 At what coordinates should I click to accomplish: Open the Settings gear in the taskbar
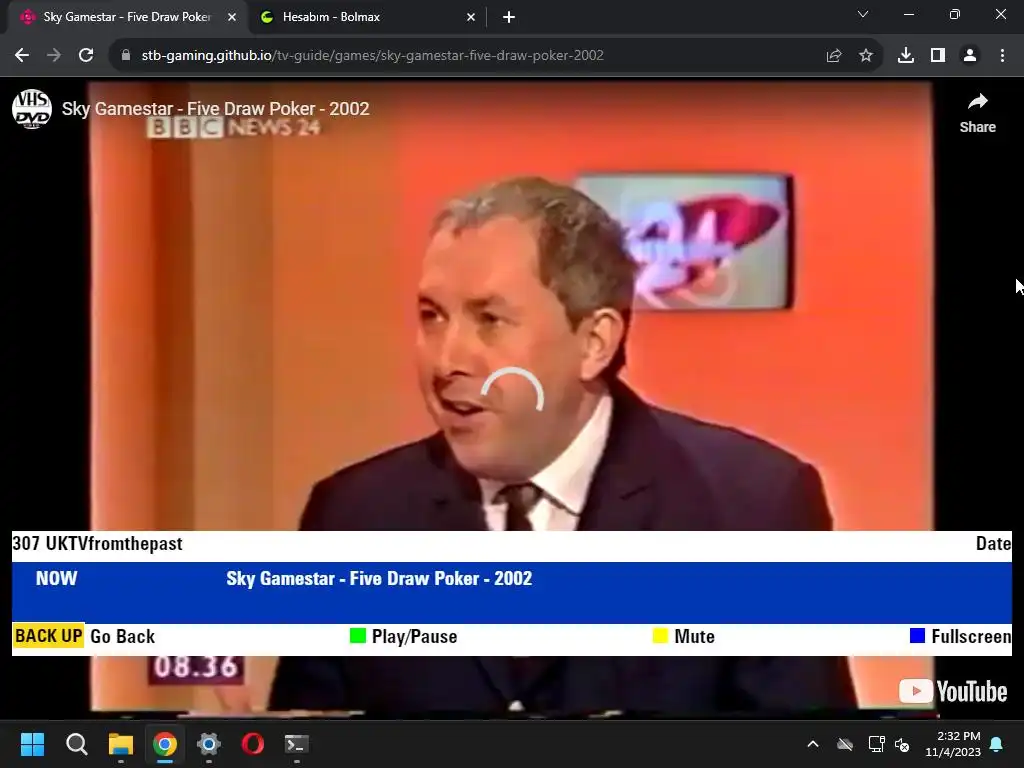click(209, 744)
